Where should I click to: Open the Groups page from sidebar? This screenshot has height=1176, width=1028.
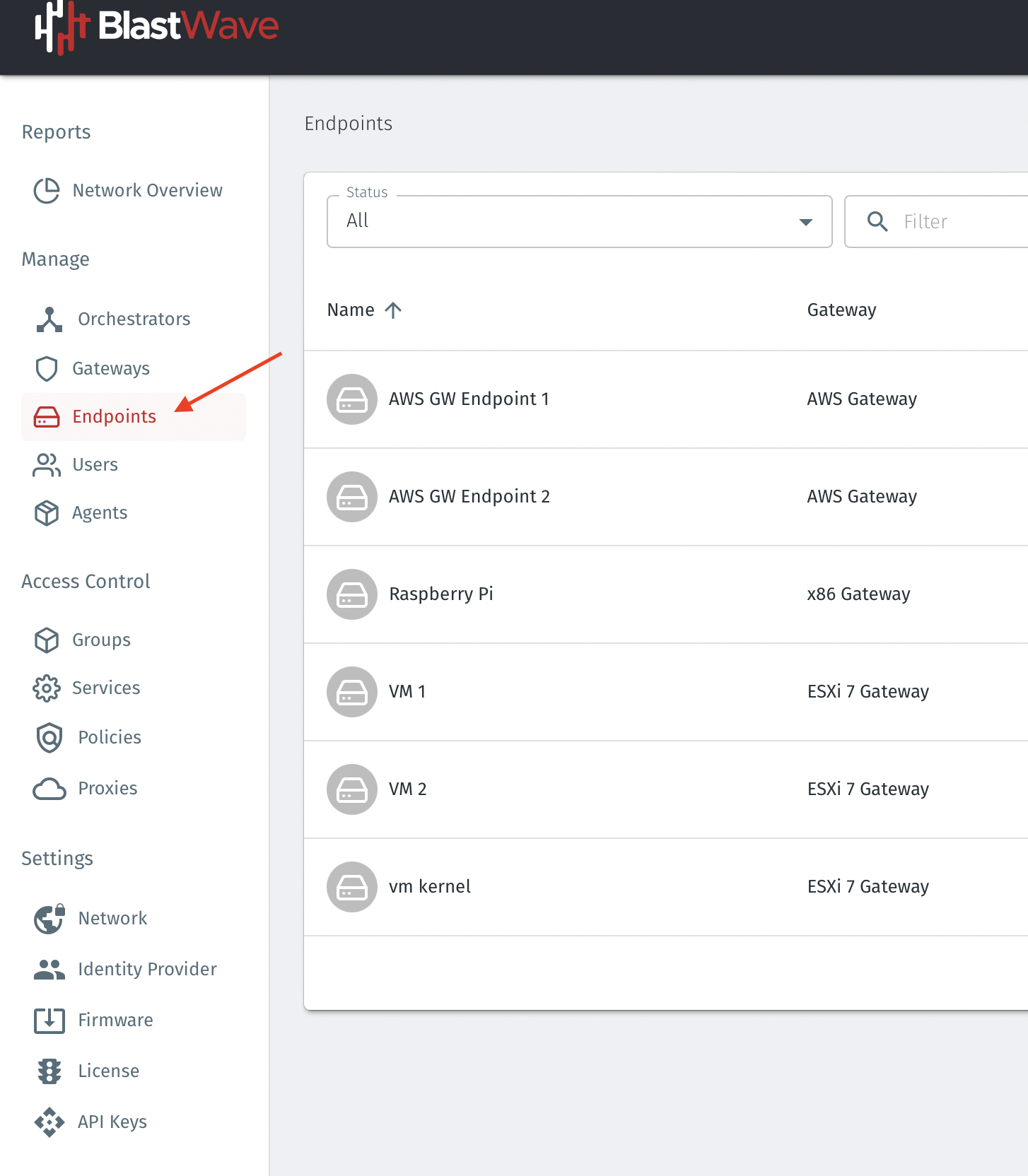(x=101, y=640)
